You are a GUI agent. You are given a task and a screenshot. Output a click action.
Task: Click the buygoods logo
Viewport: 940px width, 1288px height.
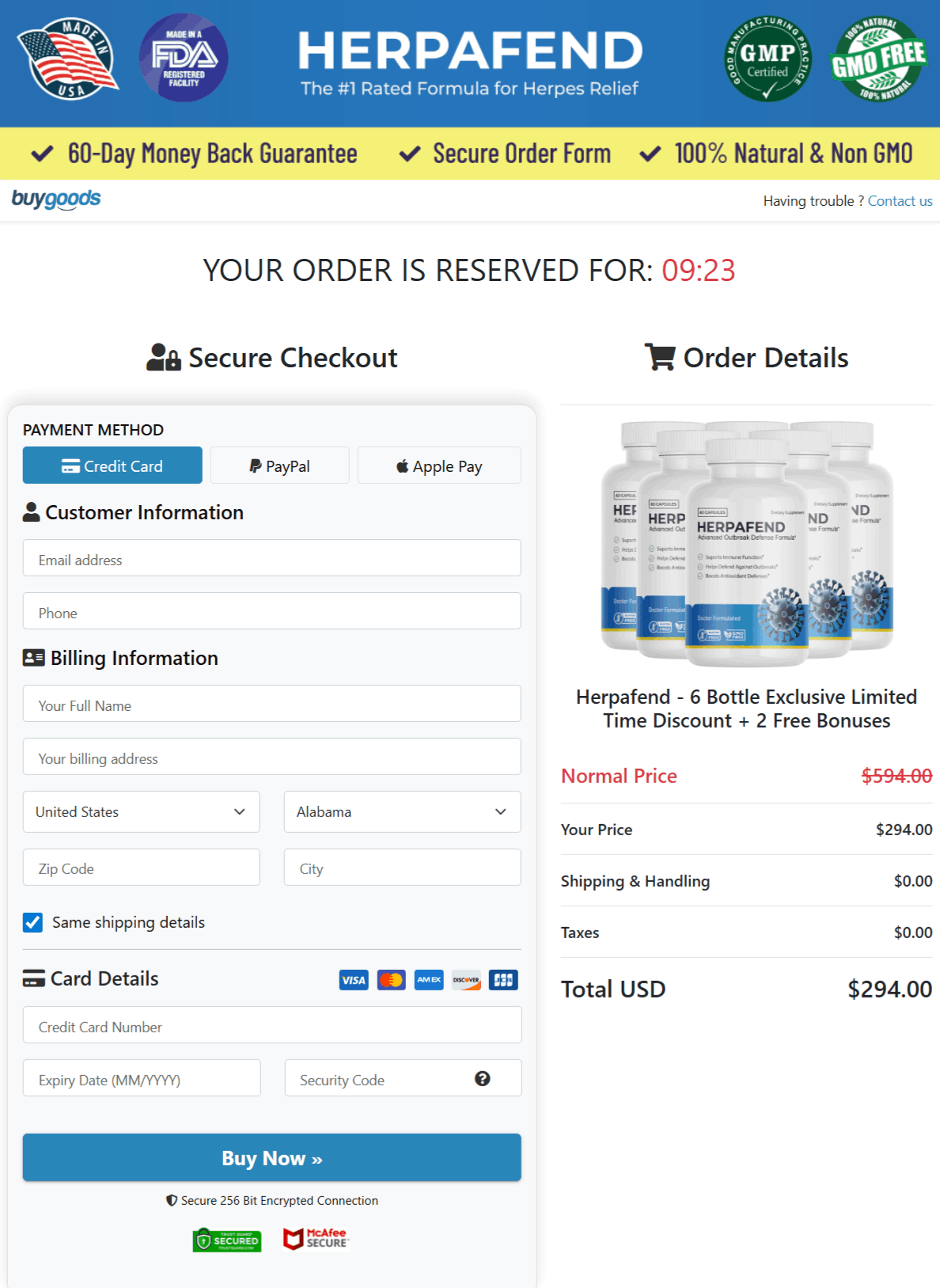point(56,199)
